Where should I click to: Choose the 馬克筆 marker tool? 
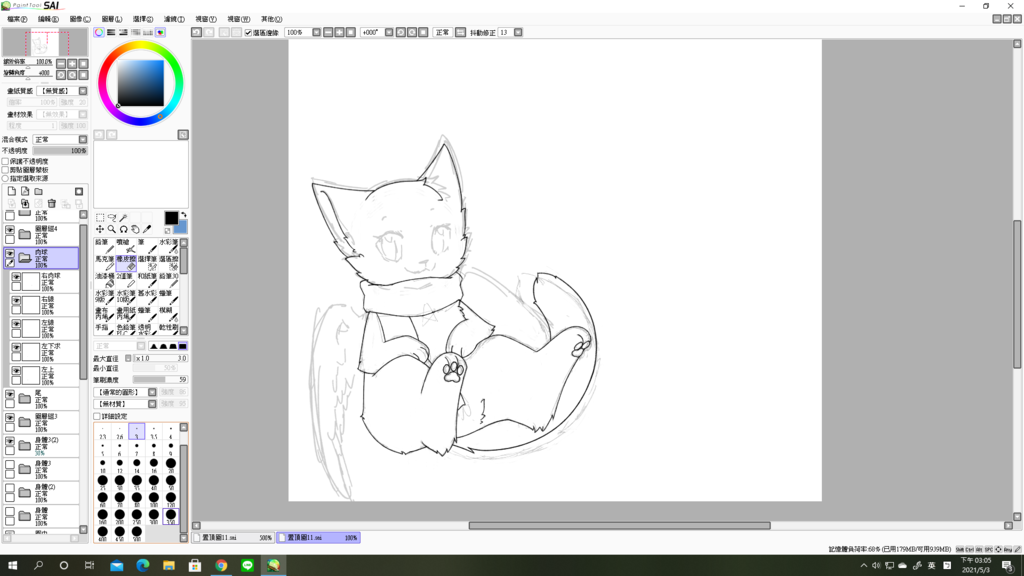[x=104, y=263]
